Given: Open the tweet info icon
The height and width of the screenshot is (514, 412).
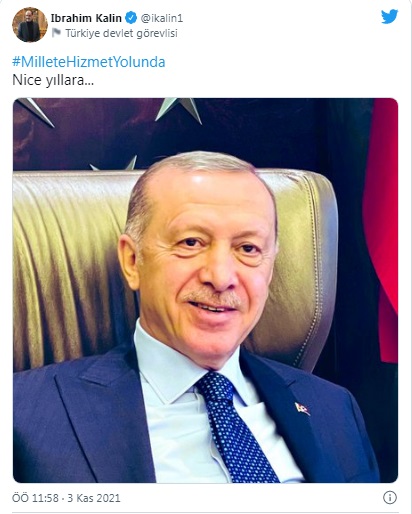Looking at the screenshot, I should coord(390,498).
